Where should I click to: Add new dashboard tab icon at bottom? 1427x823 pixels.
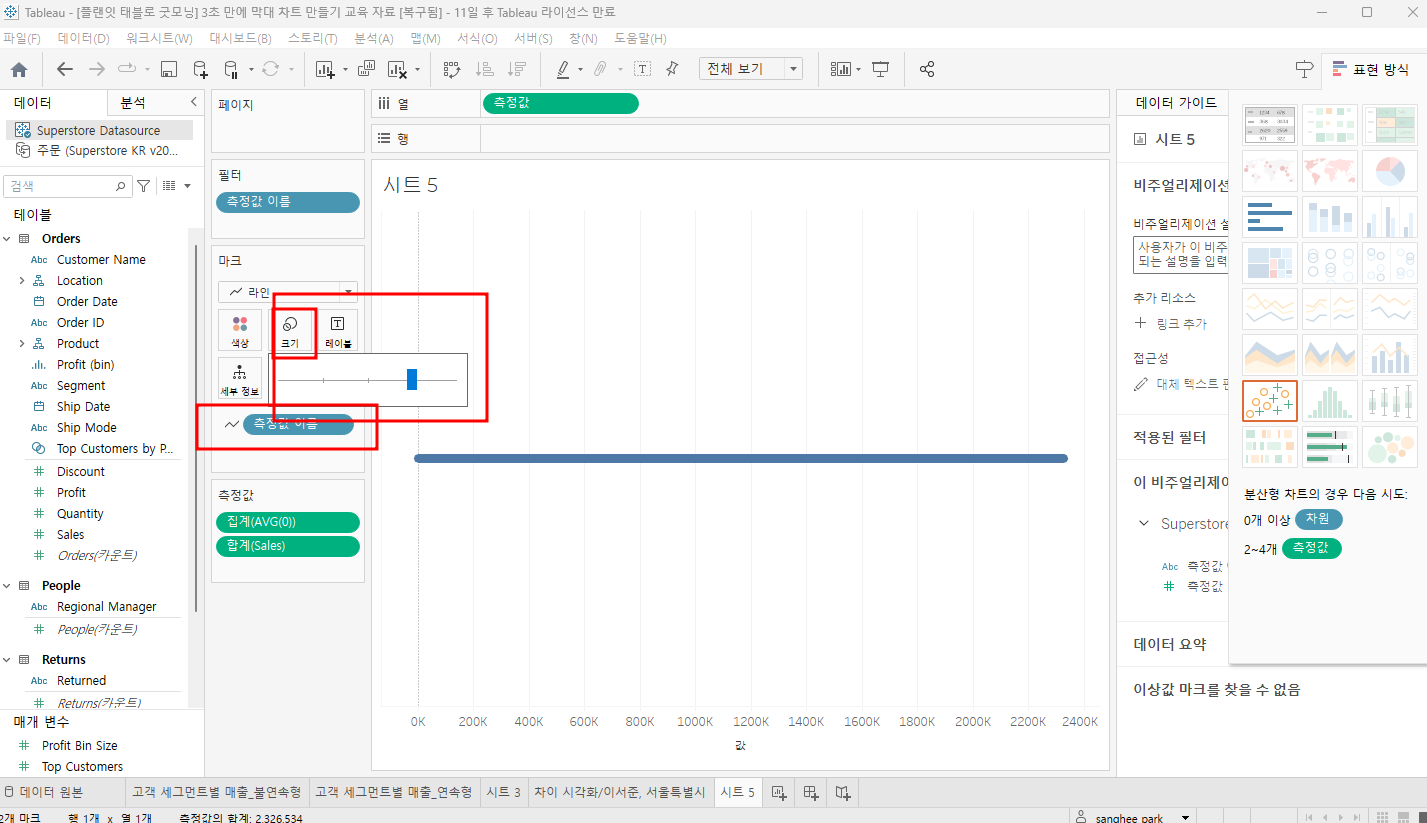tap(811, 792)
